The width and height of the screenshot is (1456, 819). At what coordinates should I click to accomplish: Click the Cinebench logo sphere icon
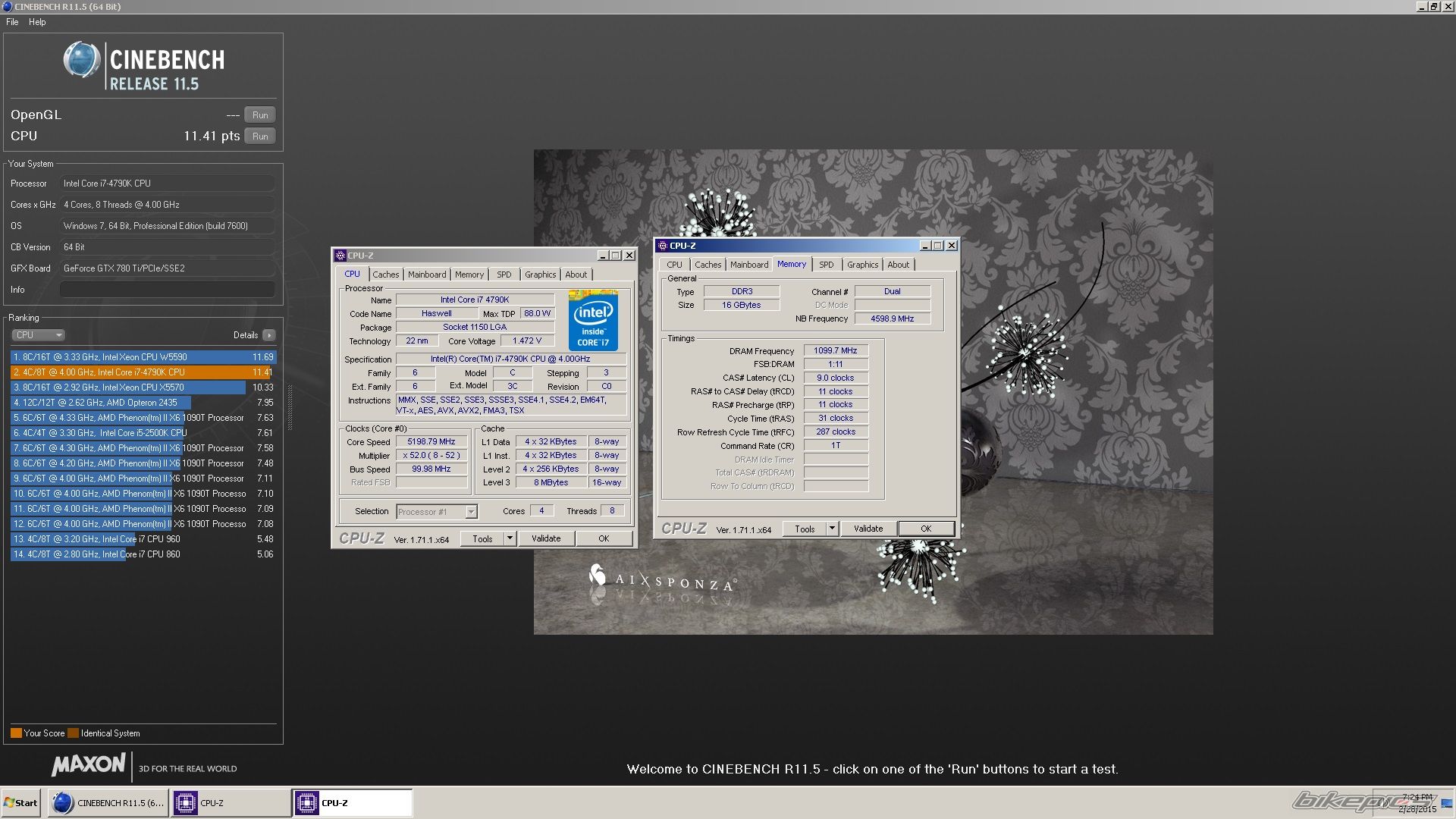click(81, 61)
